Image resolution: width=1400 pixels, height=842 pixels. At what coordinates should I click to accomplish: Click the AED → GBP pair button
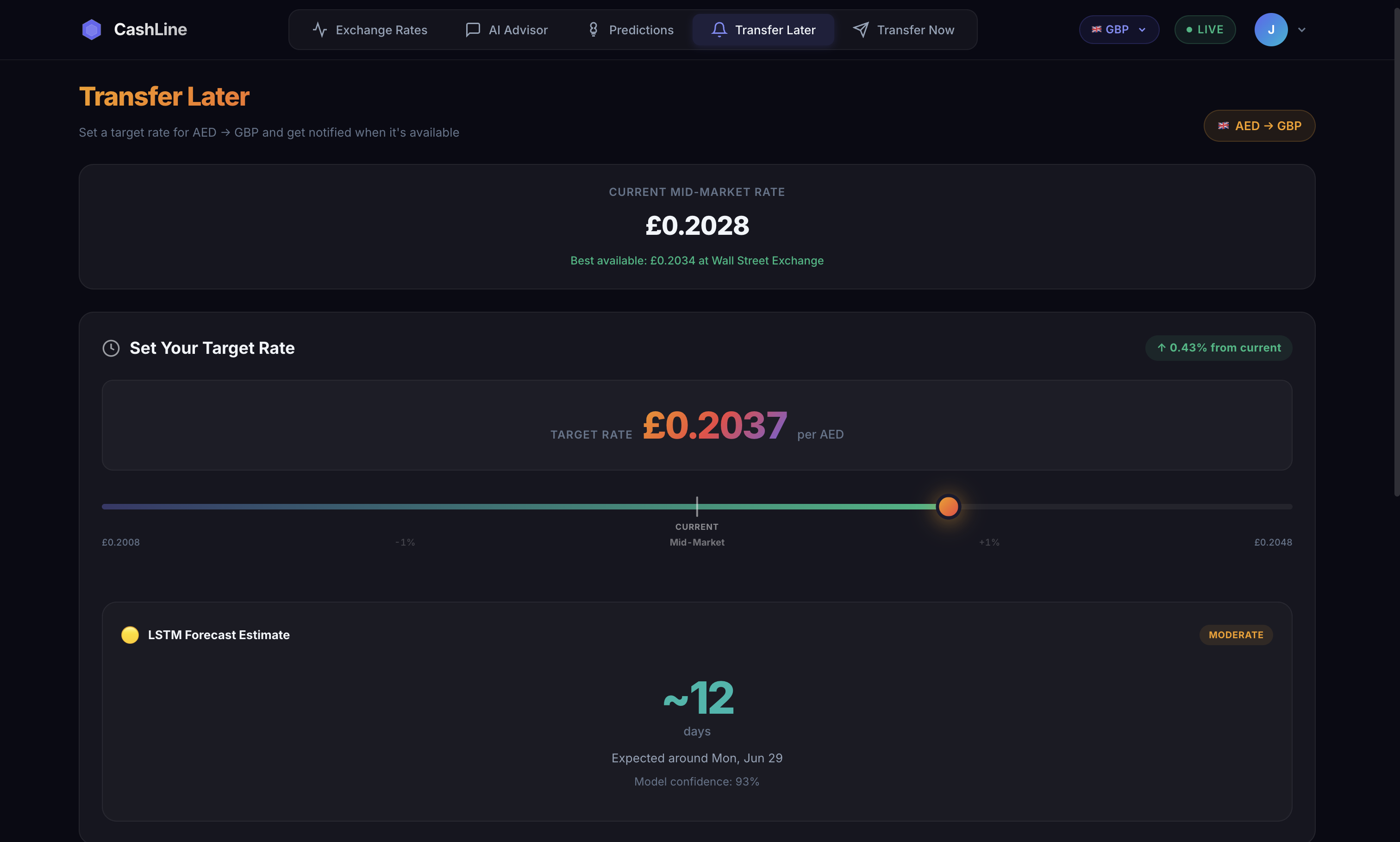coord(1259,126)
